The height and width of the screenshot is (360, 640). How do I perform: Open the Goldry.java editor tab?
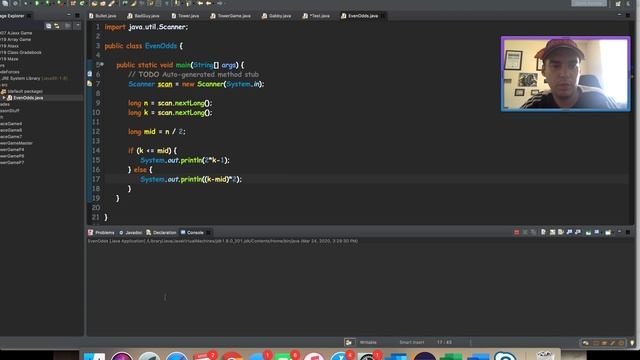(277, 16)
